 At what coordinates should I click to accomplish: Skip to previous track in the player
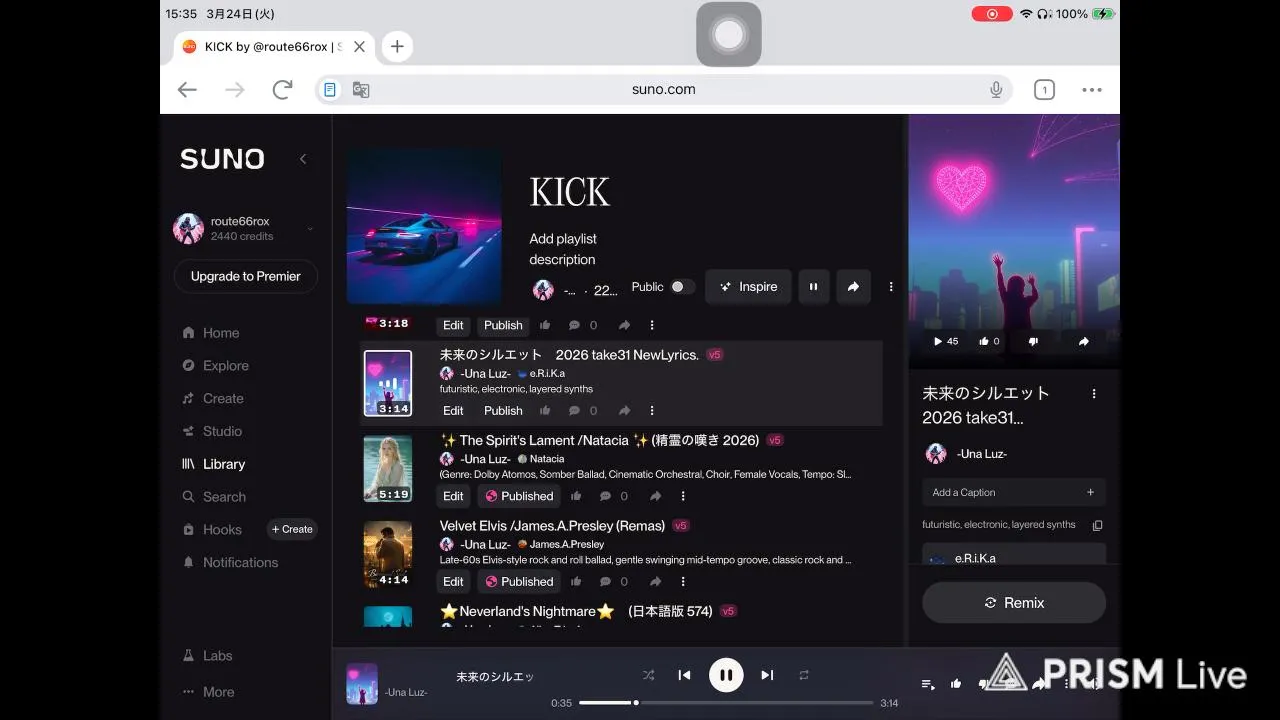tap(684, 675)
